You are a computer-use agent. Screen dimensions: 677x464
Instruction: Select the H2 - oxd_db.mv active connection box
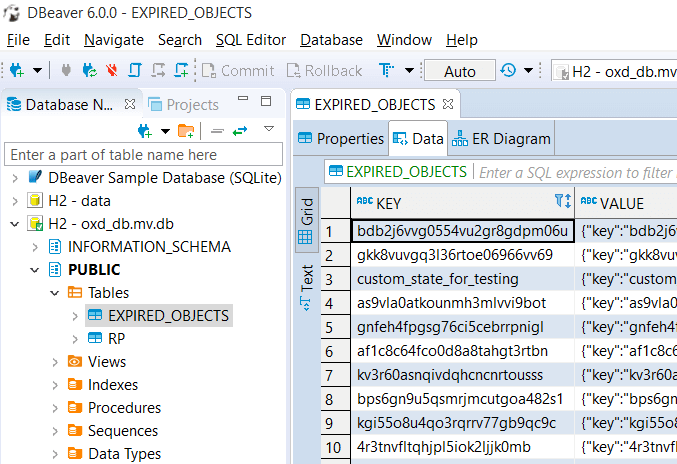pos(614,71)
